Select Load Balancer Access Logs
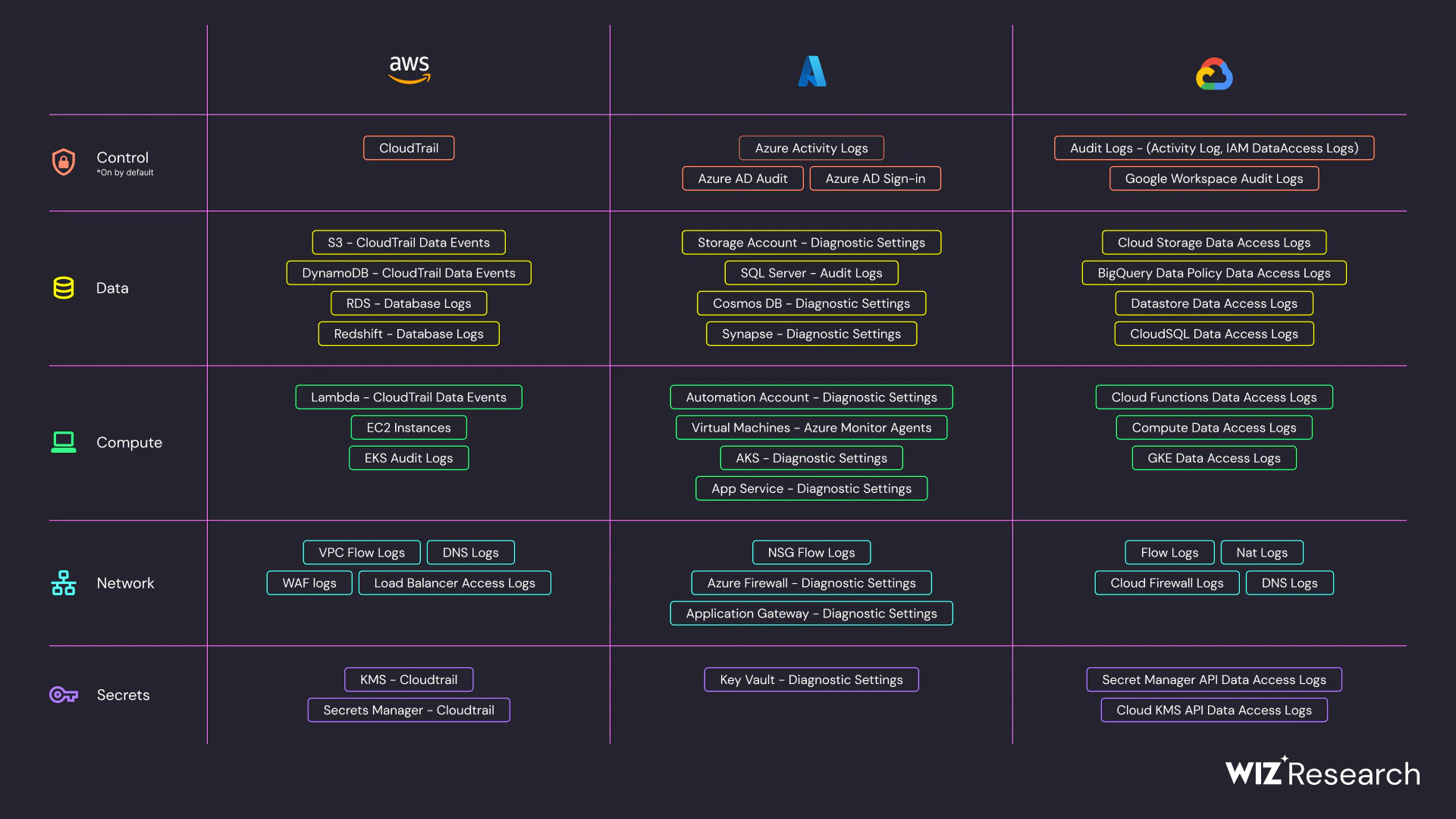 [x=455, y=583]
